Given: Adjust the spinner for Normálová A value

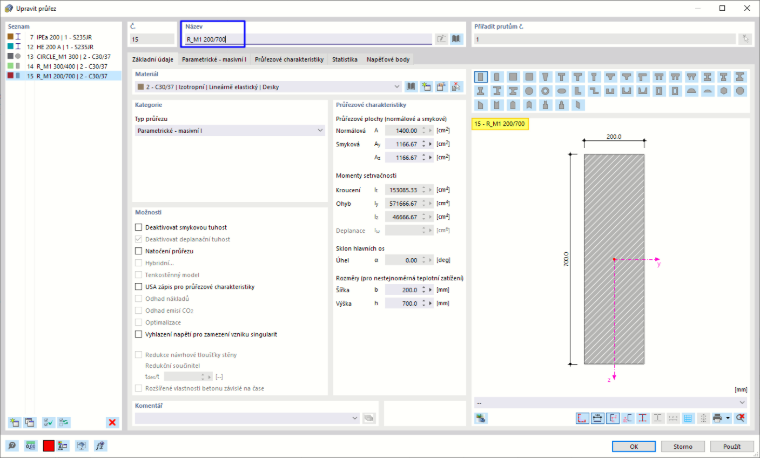Looking at the screenshot, I should [424, 130].
